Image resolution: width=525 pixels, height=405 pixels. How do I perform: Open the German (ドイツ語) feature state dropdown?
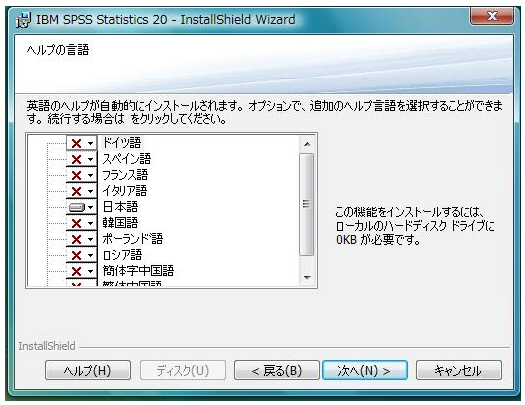click(x=81, y=143)
